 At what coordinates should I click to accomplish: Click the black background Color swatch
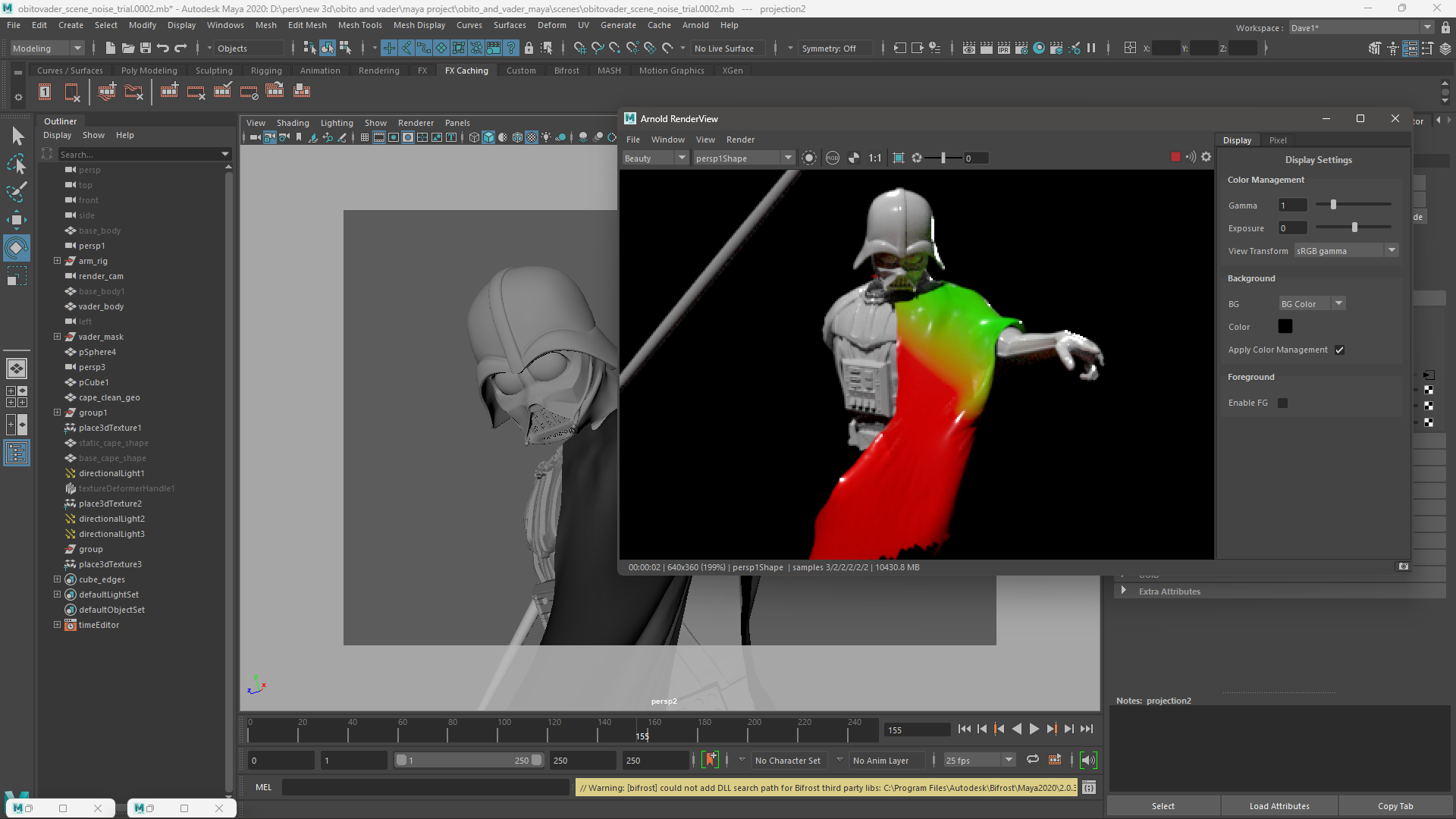pos(1285,327)
